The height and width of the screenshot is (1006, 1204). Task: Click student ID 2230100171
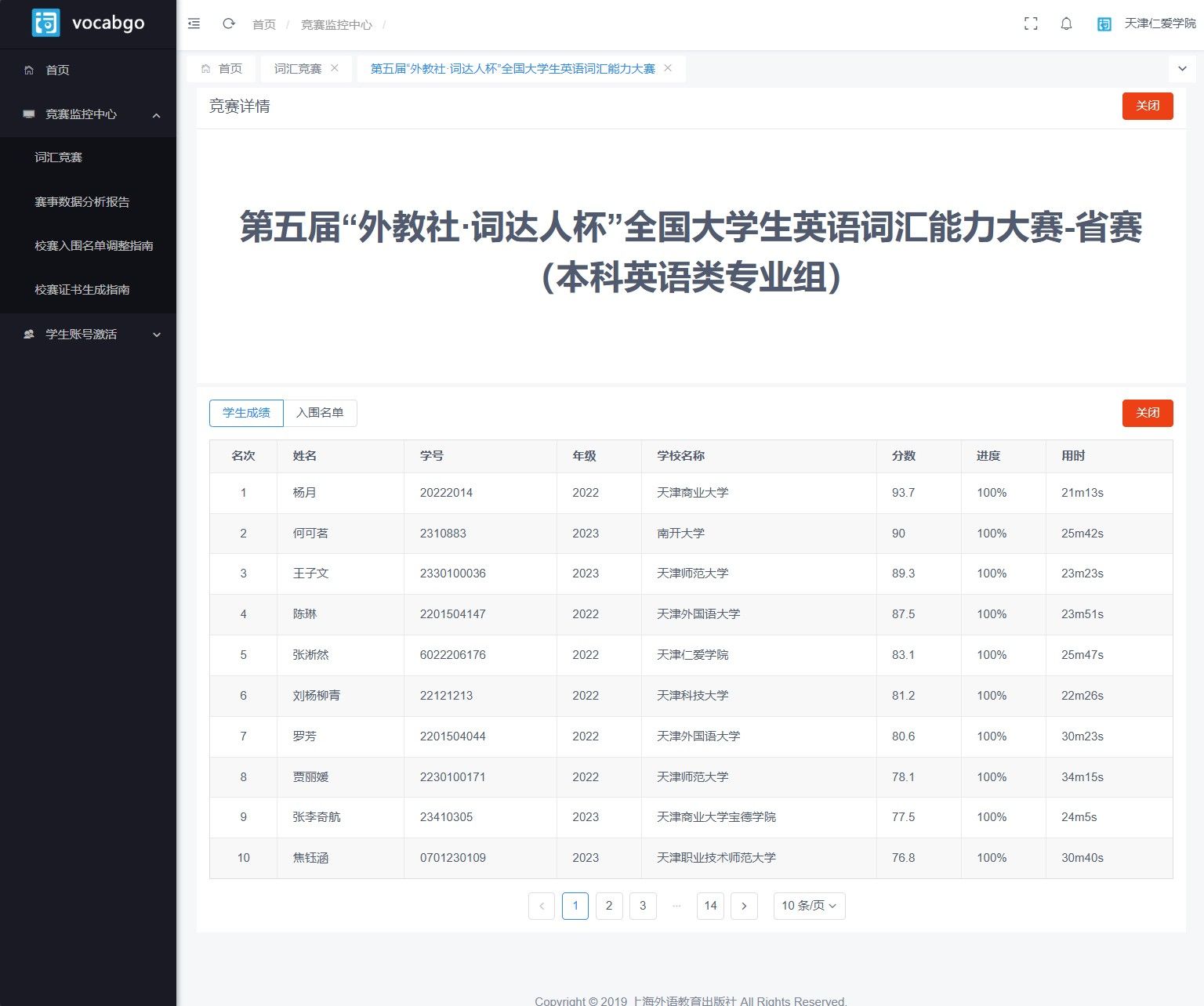453,777
